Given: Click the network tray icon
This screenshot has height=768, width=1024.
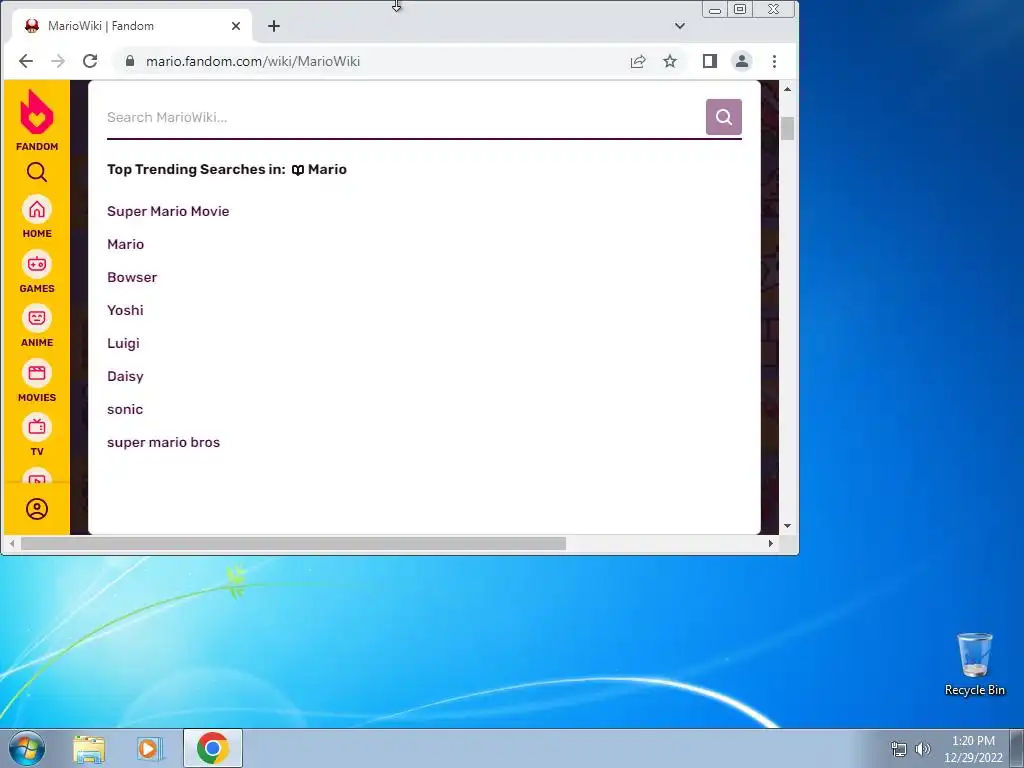Looking at the screenshot, I should (899, 749).
